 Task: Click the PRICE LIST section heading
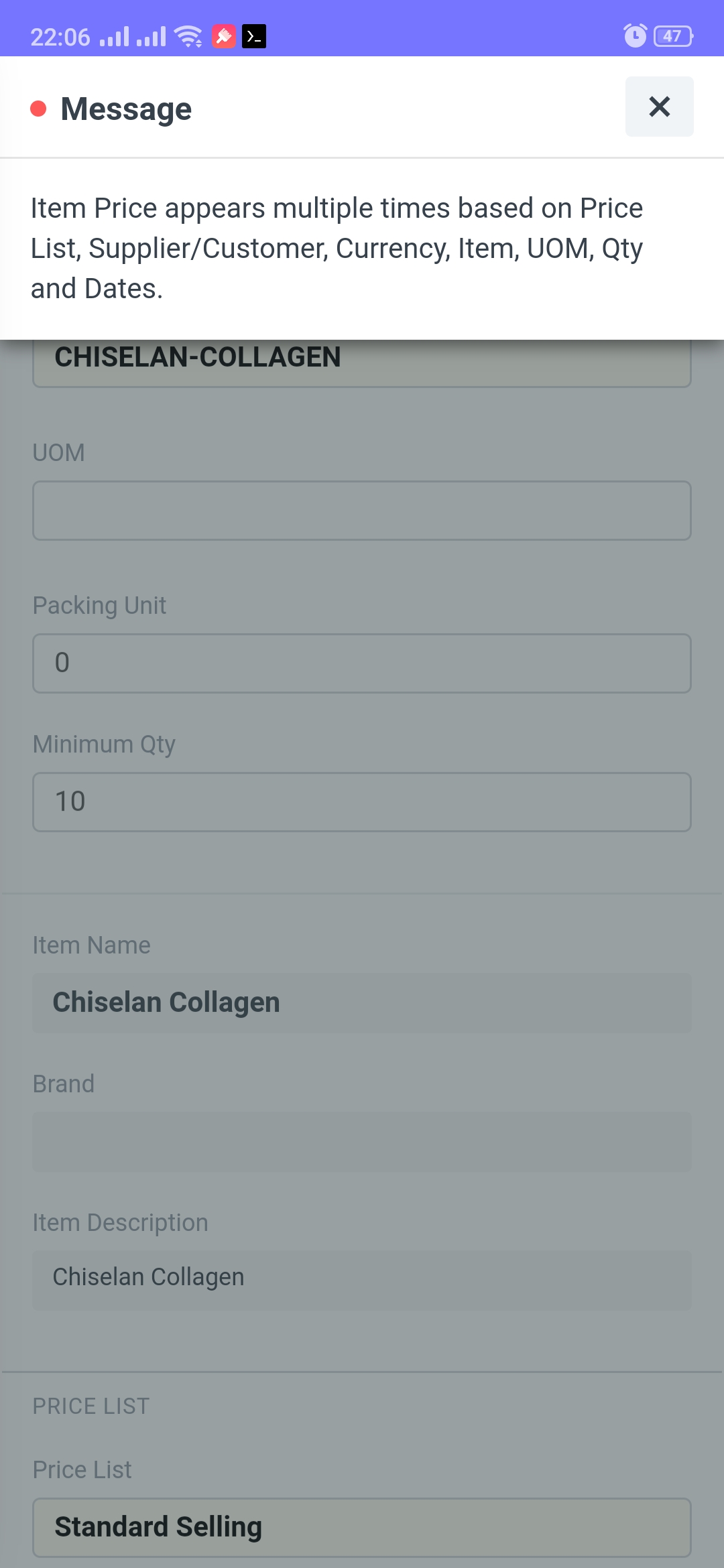point(91,1406)
